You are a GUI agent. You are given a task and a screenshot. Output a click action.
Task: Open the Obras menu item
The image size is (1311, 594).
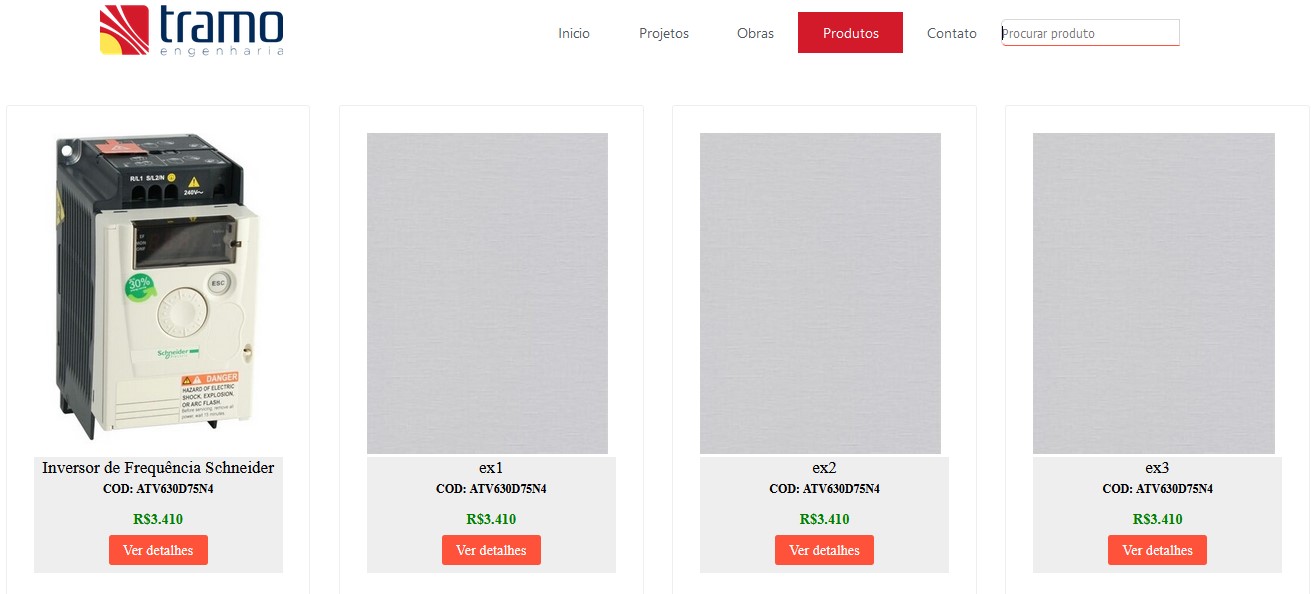point(755,33)
